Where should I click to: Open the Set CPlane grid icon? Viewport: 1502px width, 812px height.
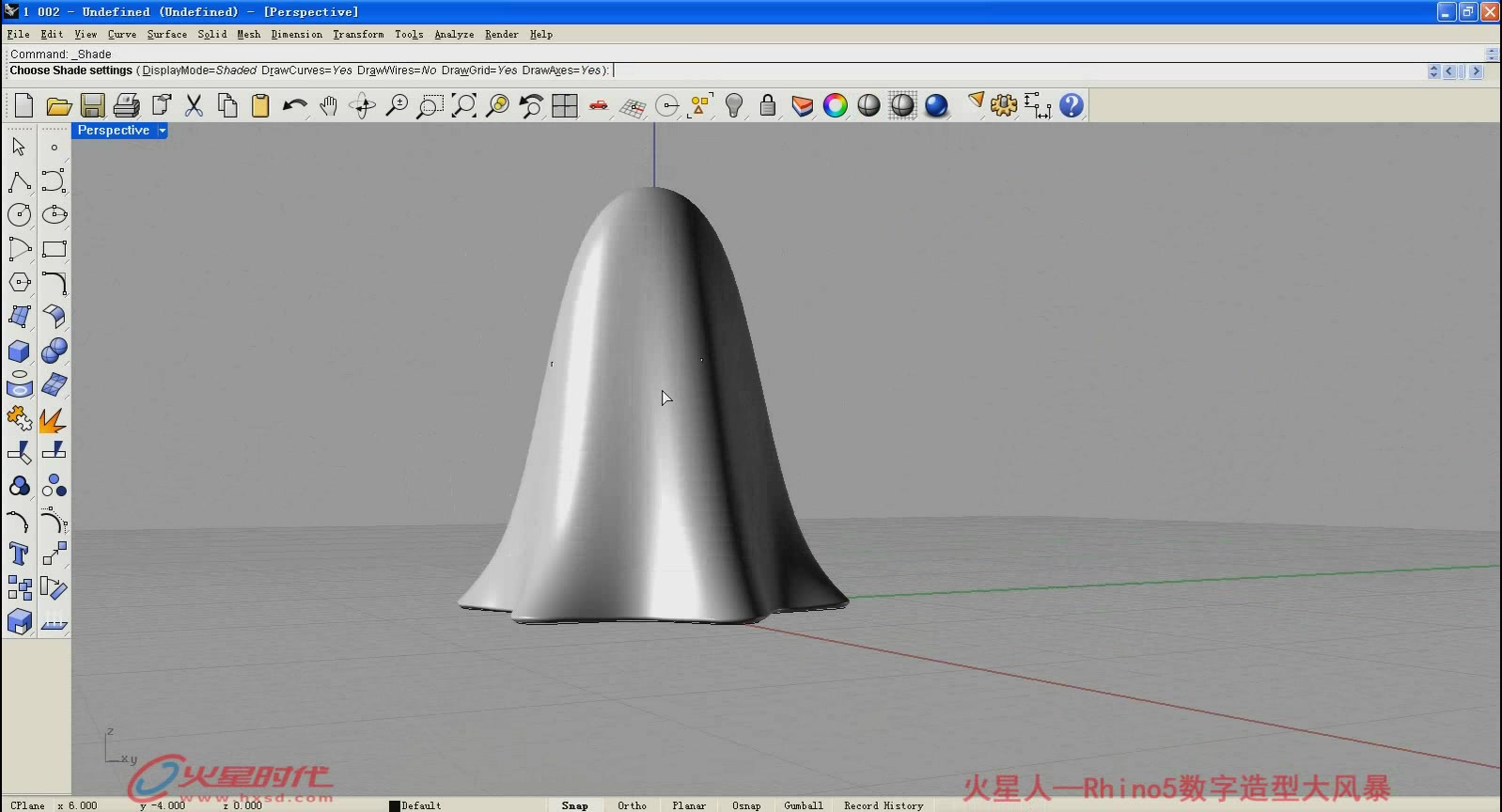point(633,105)
